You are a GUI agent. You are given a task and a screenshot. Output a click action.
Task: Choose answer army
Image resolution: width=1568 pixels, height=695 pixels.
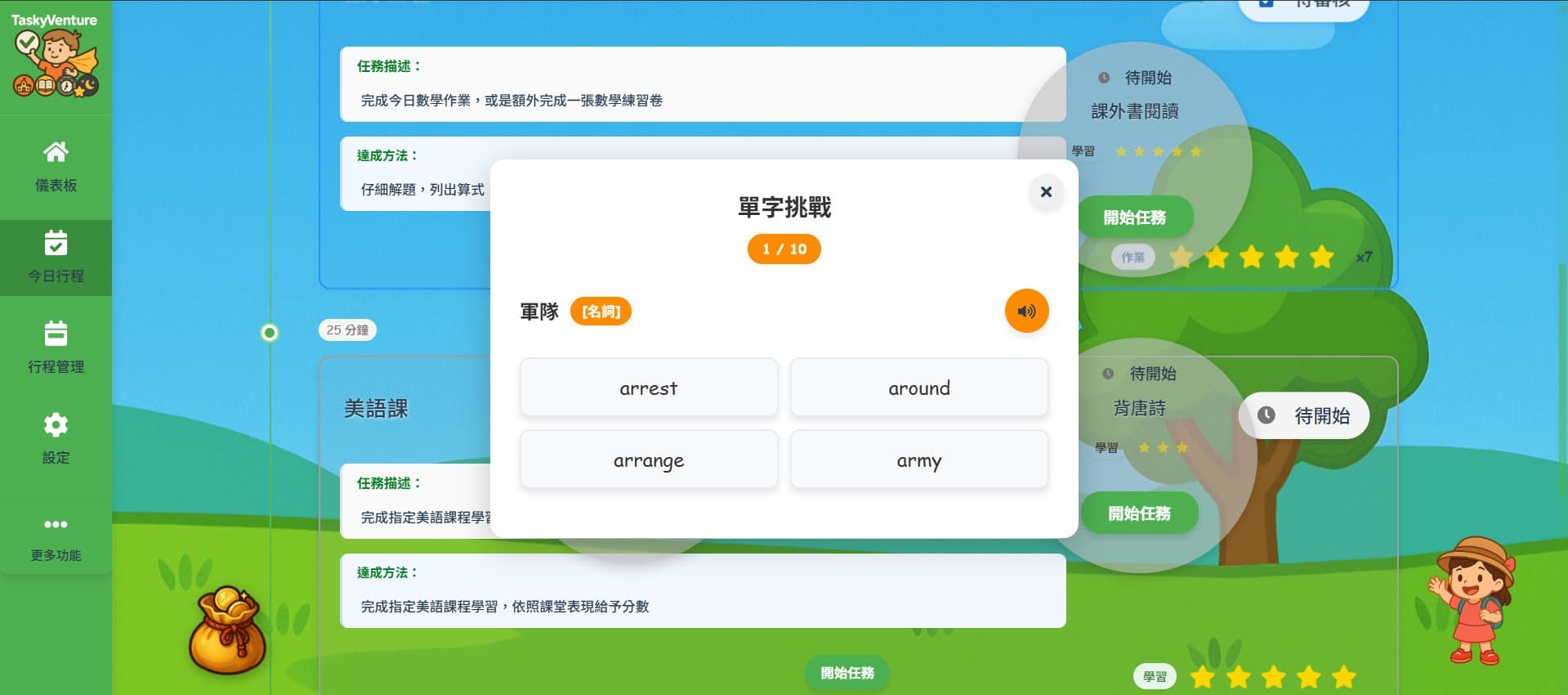(919, 460)
